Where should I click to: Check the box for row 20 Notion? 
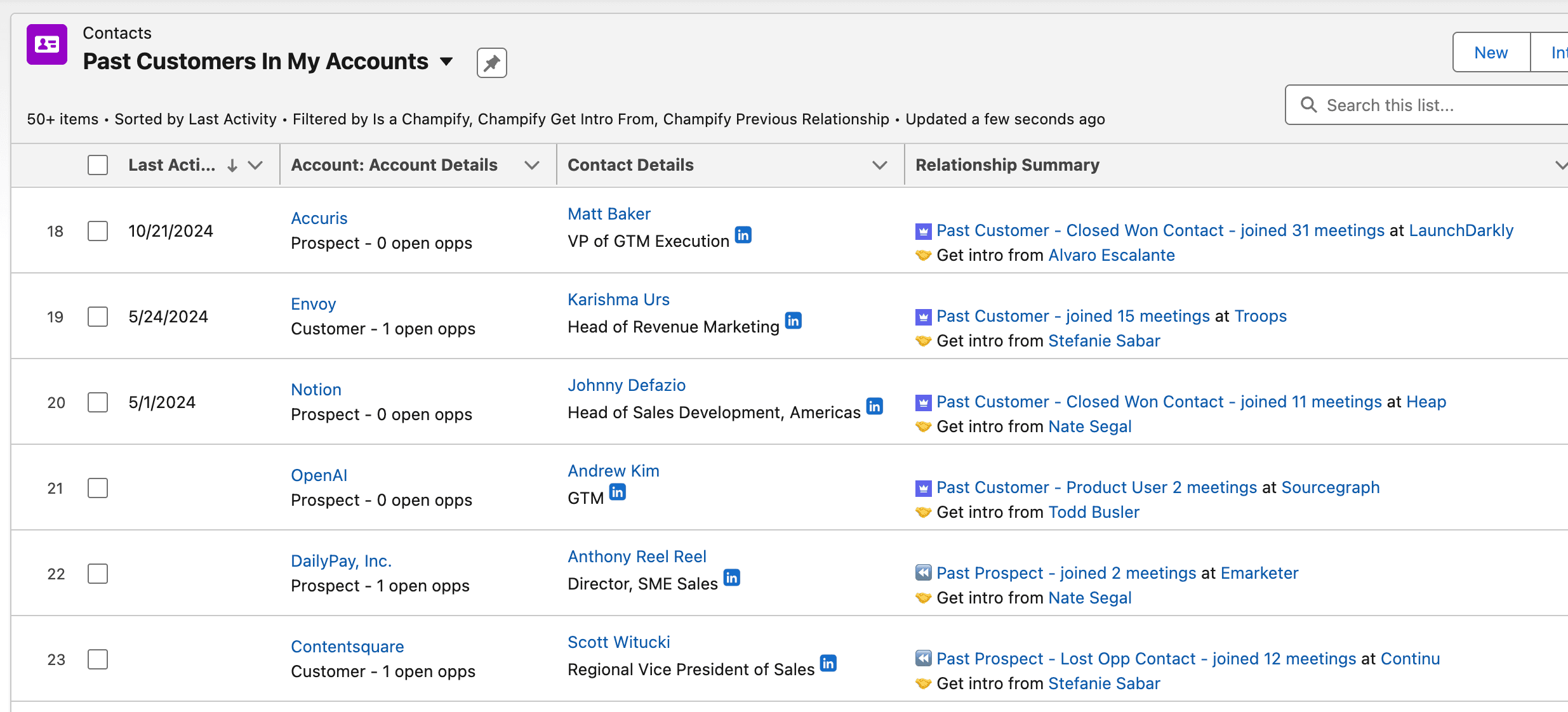[98, 402]
